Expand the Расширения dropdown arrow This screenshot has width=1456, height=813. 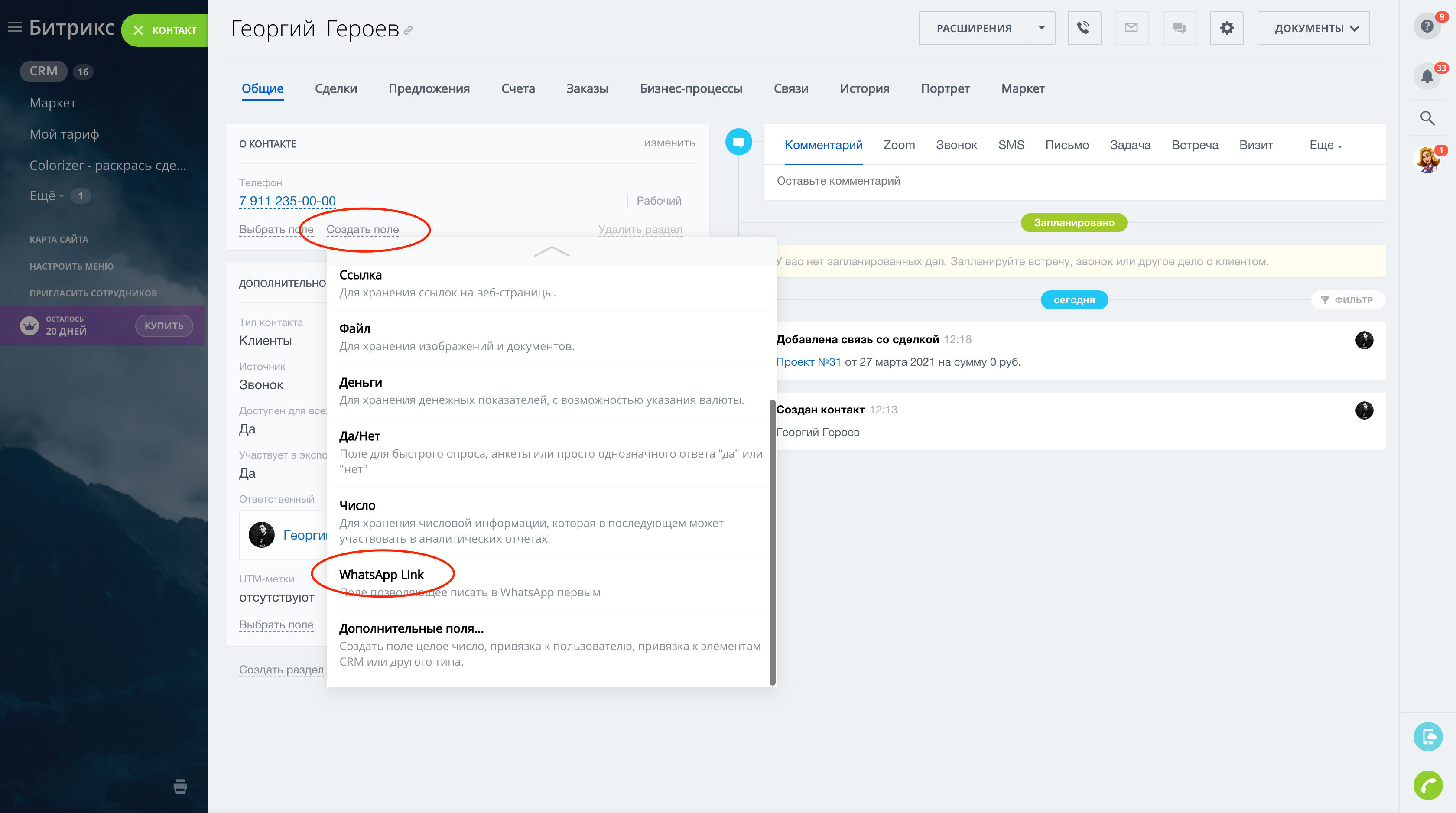click(x=1042, y=28)
